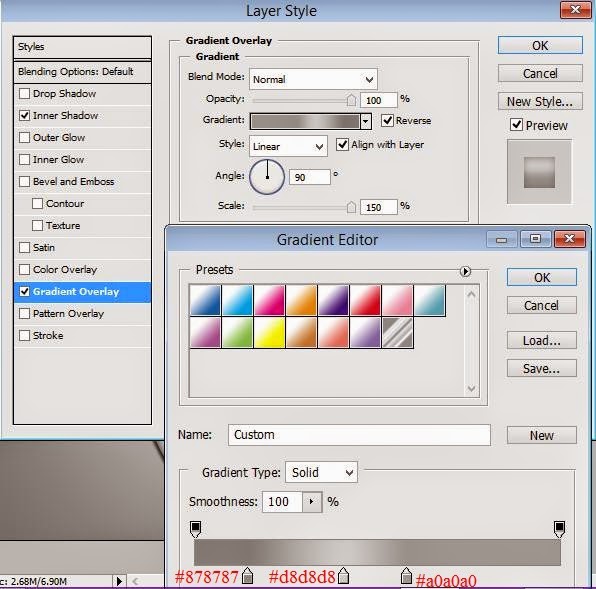596x589 pixels.
Task: Enable the Drop Shadow checkbox
Action: coord(24,93)
